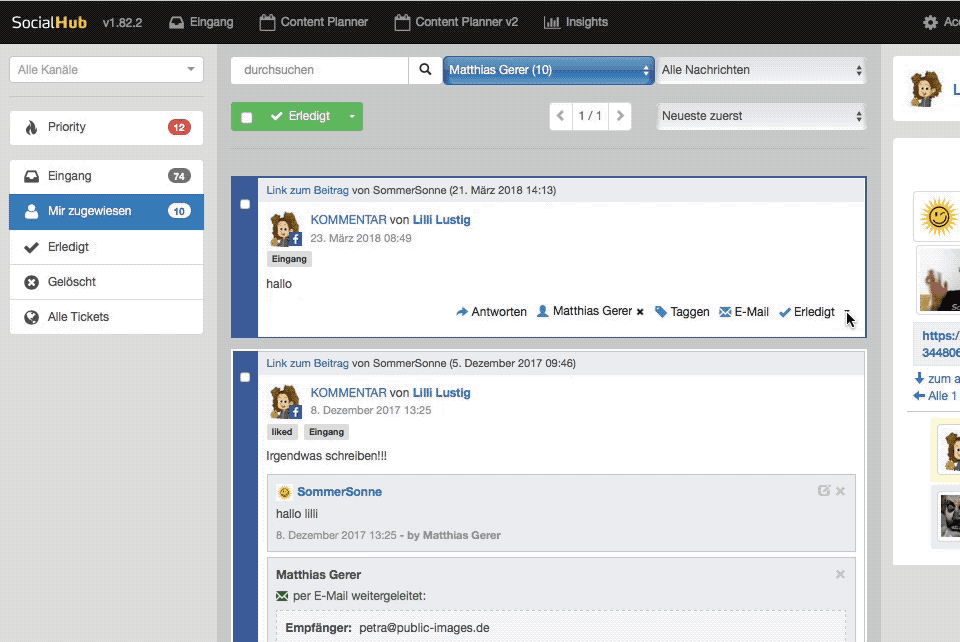The width and height of the screenshot is (960, 642).
Task: Click the durchsuchen search field
Action: tap(319, 70)
